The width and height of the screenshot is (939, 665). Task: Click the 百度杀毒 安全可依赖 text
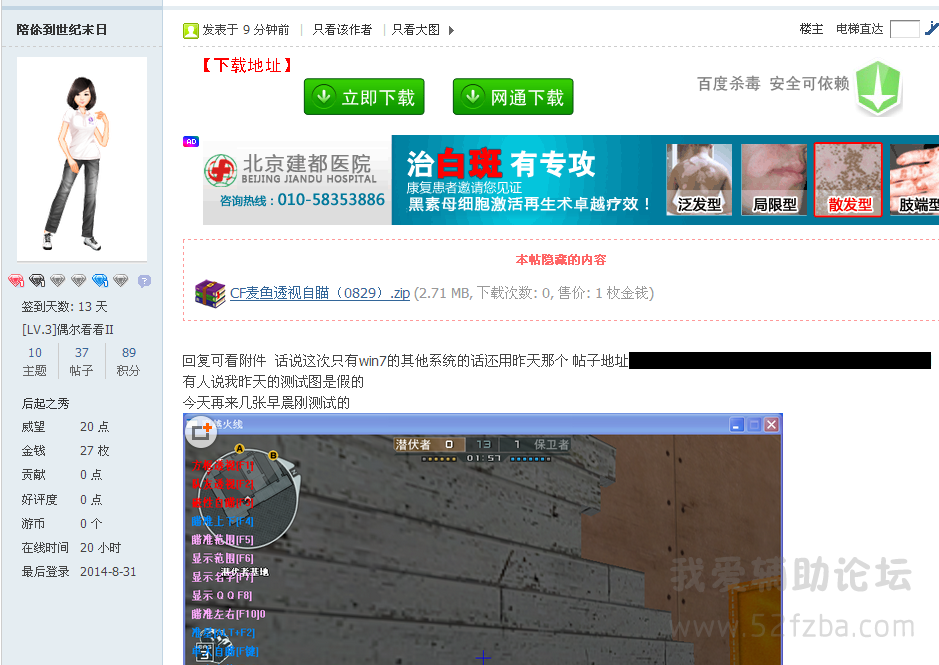click(773, 83)
